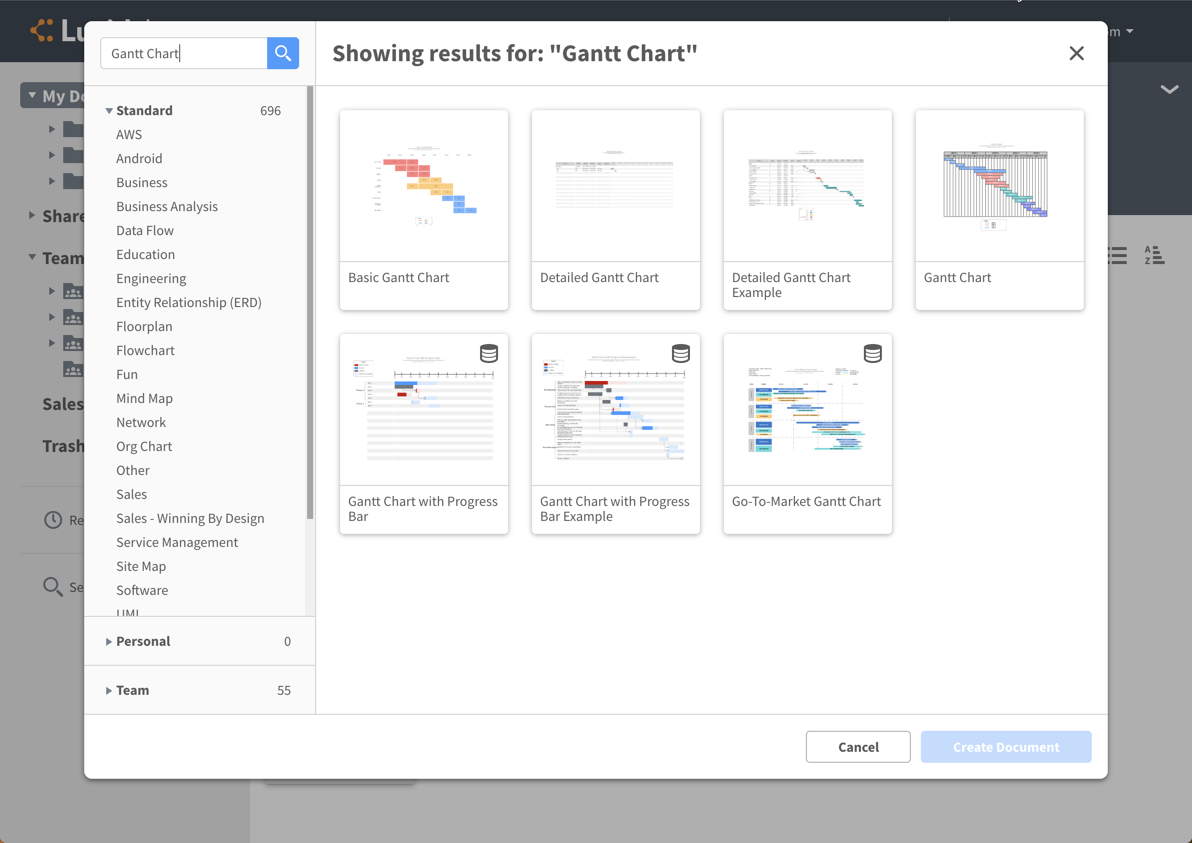Screen dimensions: 1192x843
Task: Click the A-Z sort icon
Action: [1155, 256]
